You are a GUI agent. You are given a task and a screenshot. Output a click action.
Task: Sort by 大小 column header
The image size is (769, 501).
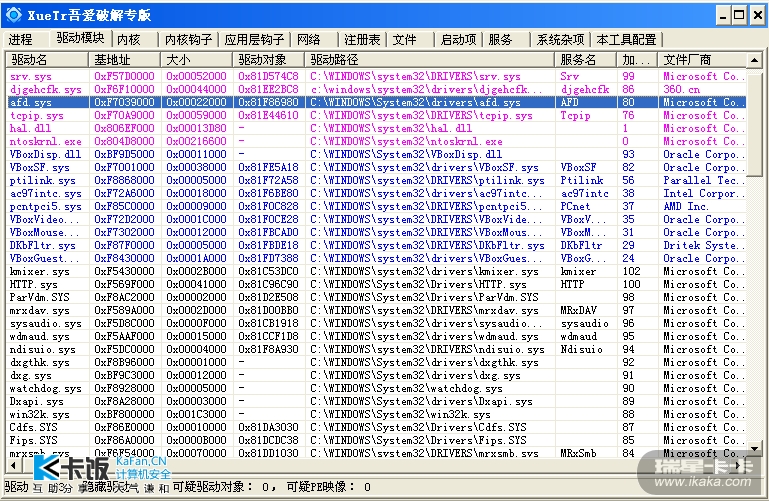[196, 60]
